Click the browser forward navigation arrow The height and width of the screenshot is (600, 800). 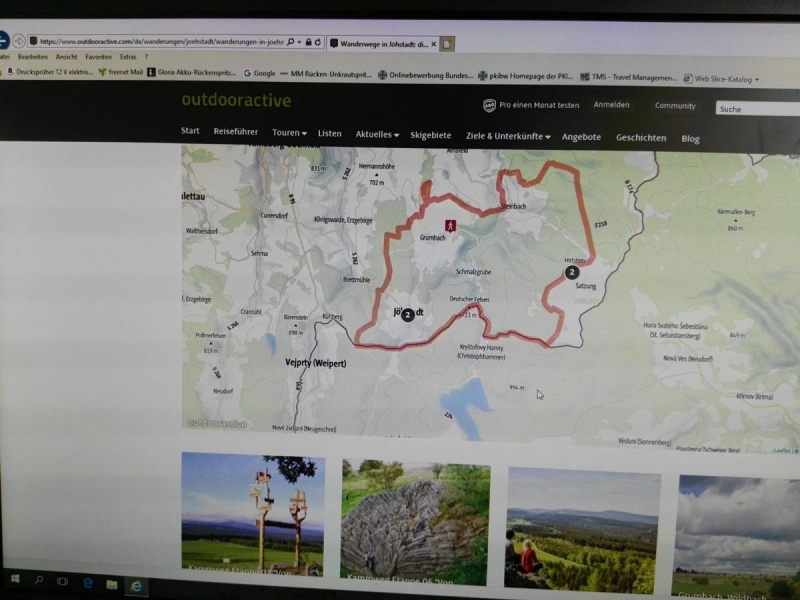coord(19,40)
